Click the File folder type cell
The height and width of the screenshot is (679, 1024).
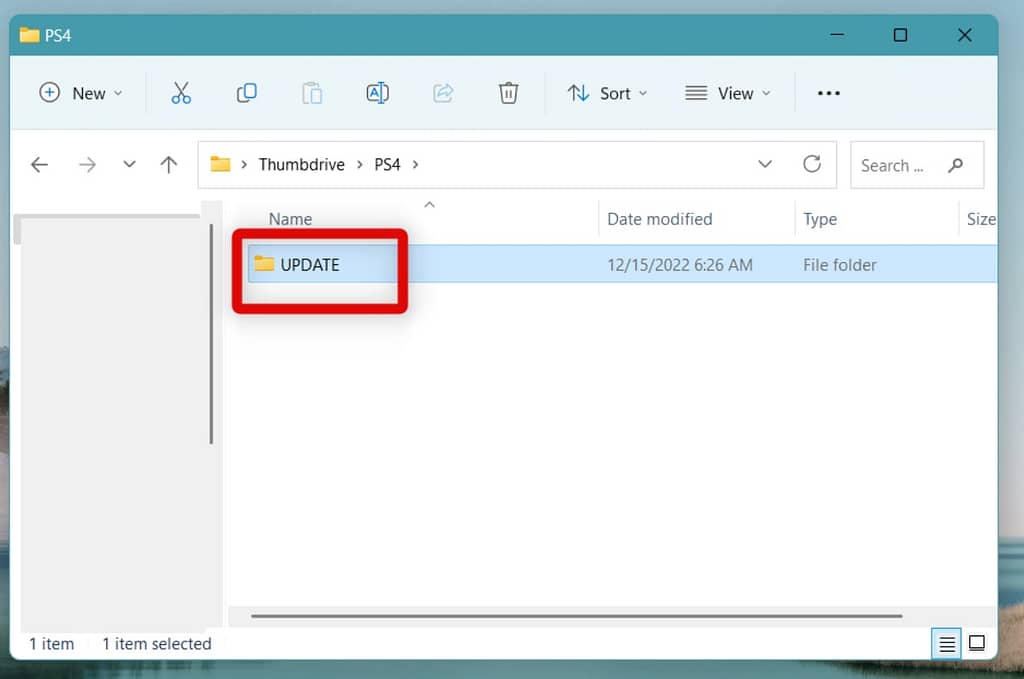tap(840, 264)
